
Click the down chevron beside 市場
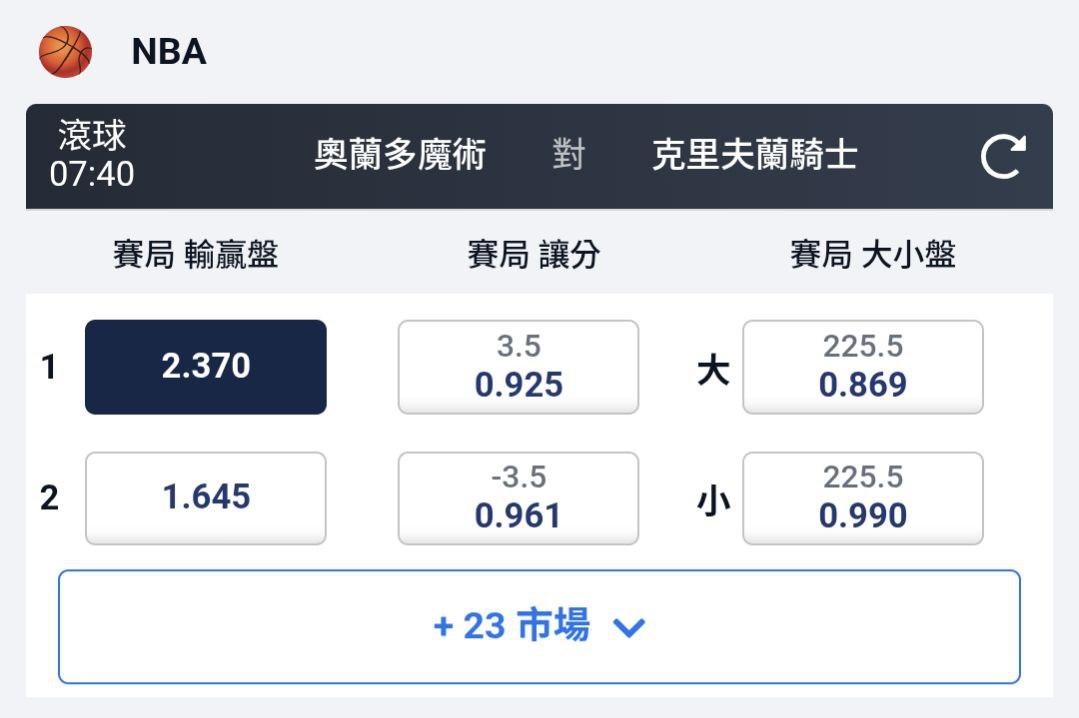point(629,628)
